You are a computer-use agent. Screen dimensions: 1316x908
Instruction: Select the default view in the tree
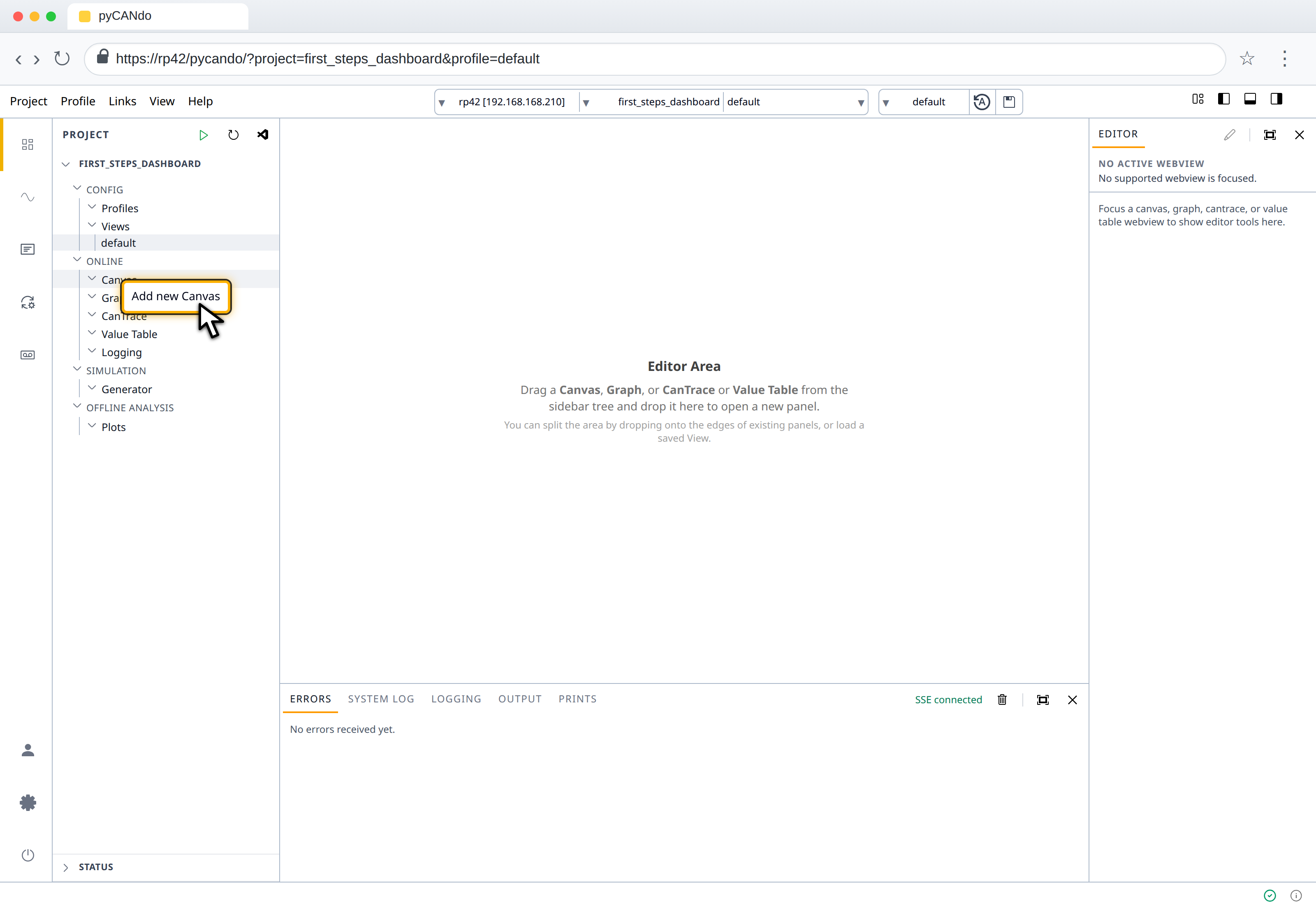pyautogui.click(x=166, y=243)
